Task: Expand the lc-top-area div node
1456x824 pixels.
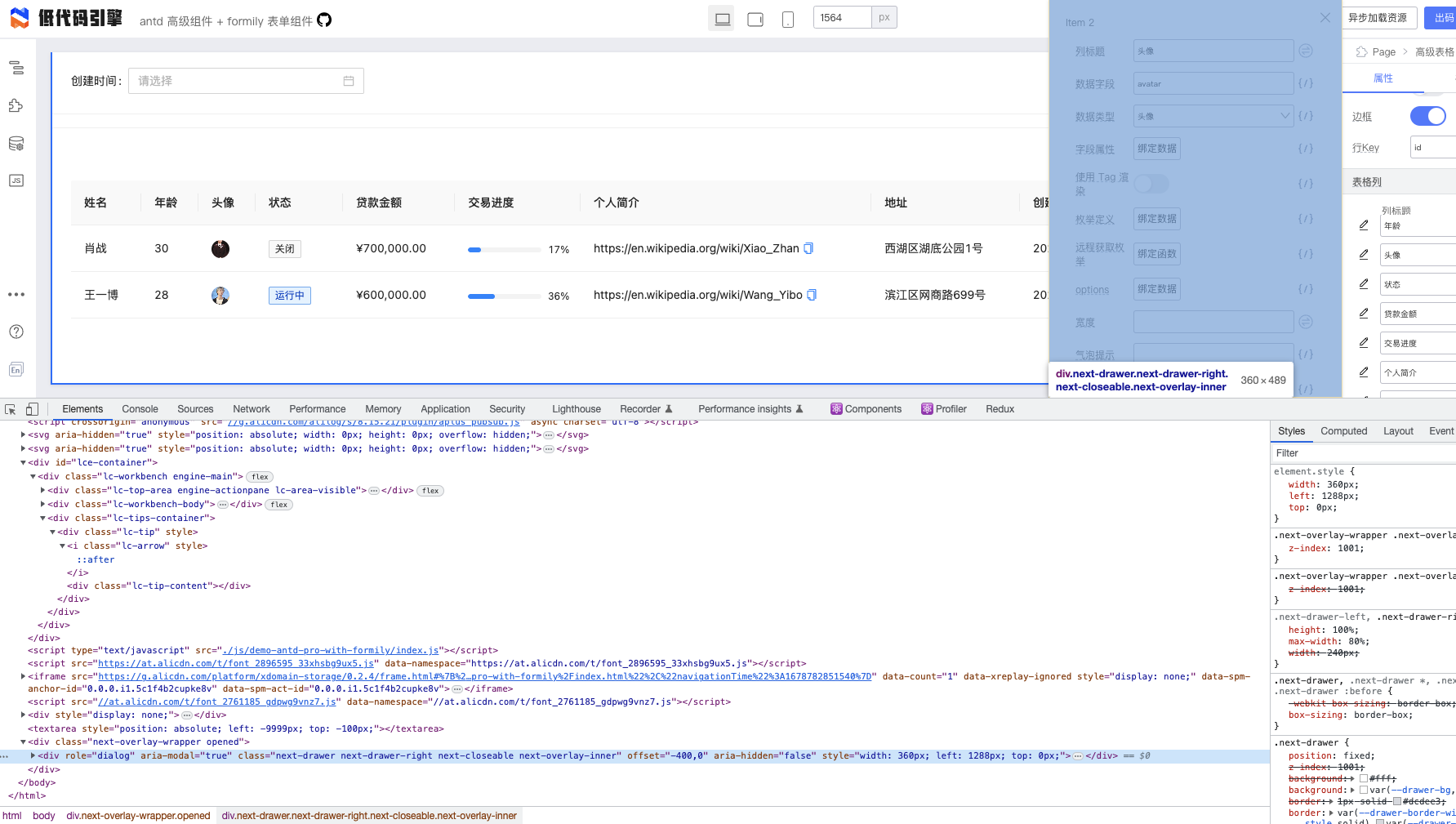Action: pos(42,491)
